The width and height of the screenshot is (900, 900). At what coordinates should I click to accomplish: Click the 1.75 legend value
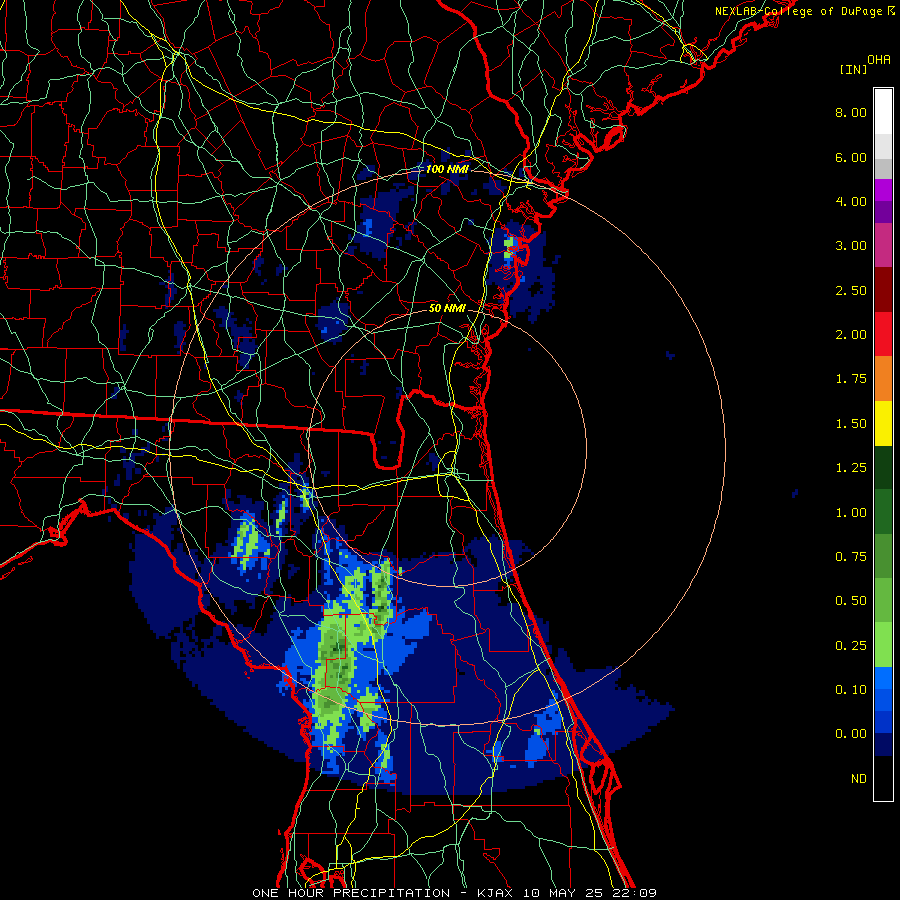tap(851, 379)
